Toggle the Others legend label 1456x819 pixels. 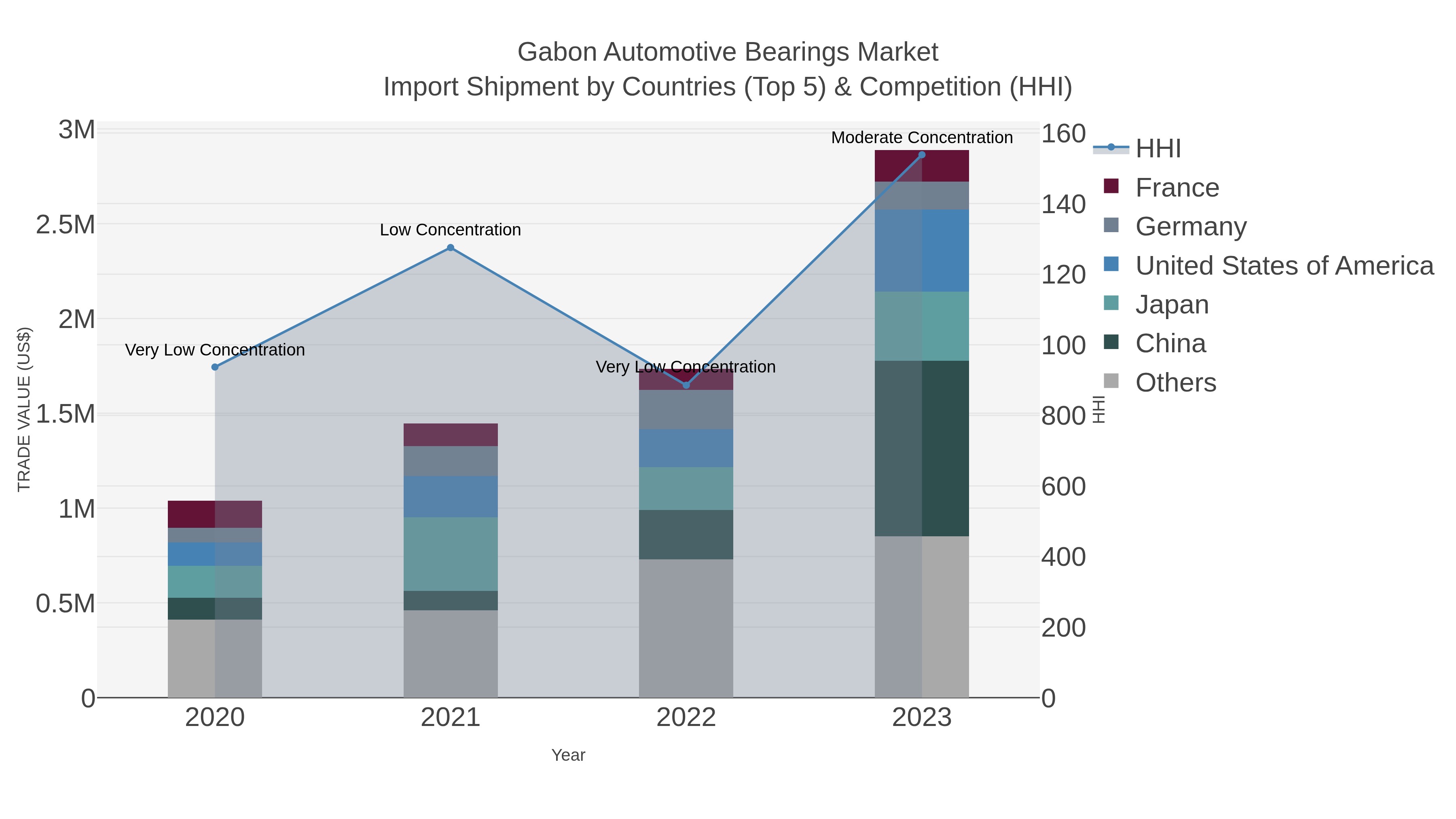tap(1176, 382)
